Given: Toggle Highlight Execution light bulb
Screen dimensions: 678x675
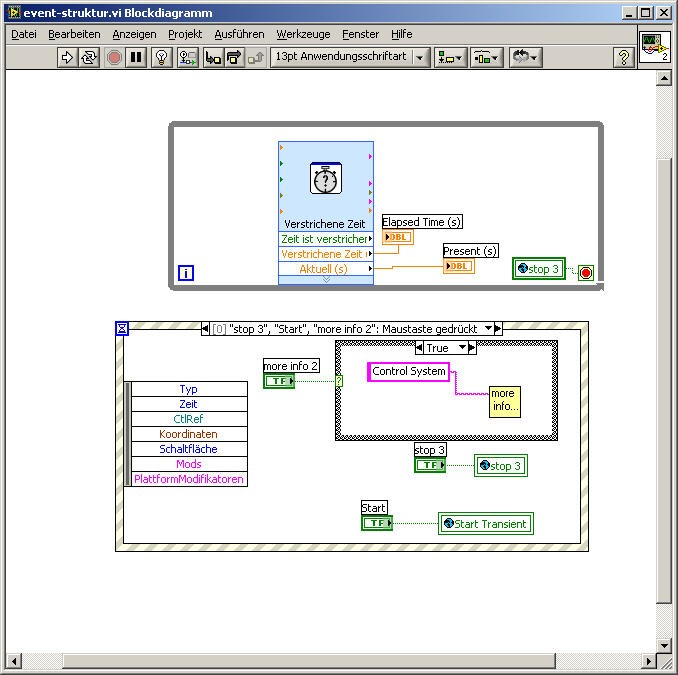Looking at the screenshot, I should coord(162,57).
